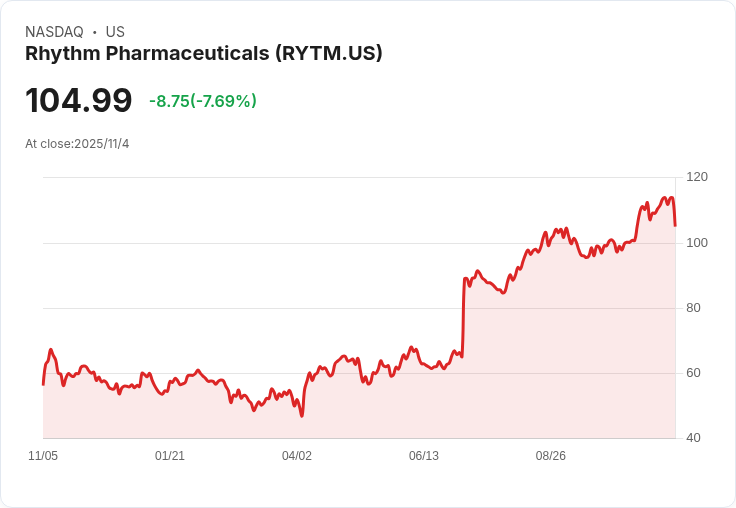Click the 120 value on price axis
736x508 pixels.
pos(697,177)
